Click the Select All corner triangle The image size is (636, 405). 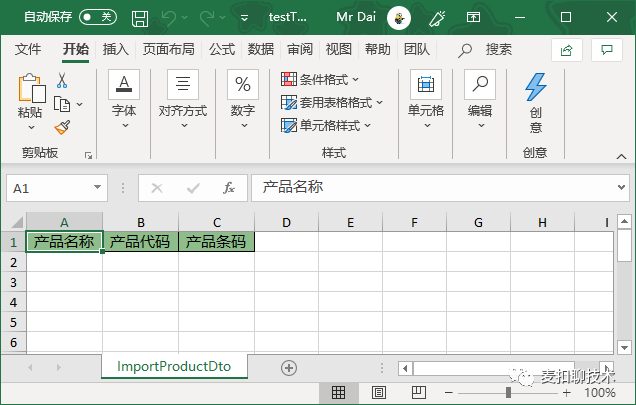[17, 222]
